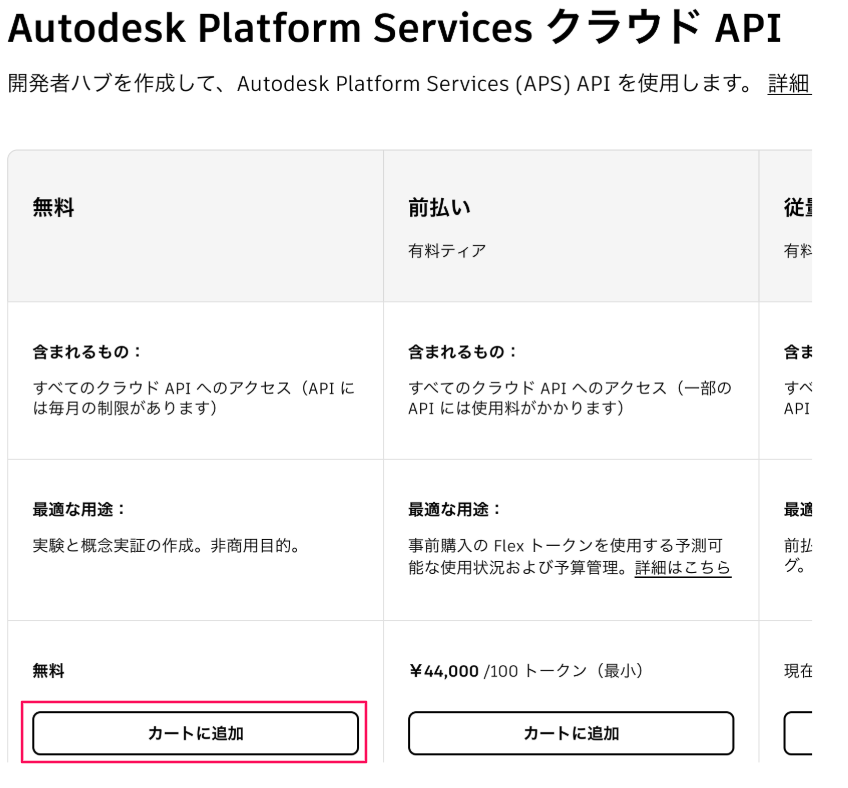Click the 実験と概念実証の作成。非商用目的。 text
The width and height of the screenshot is (848, 788).
click(x=166, y=546)
